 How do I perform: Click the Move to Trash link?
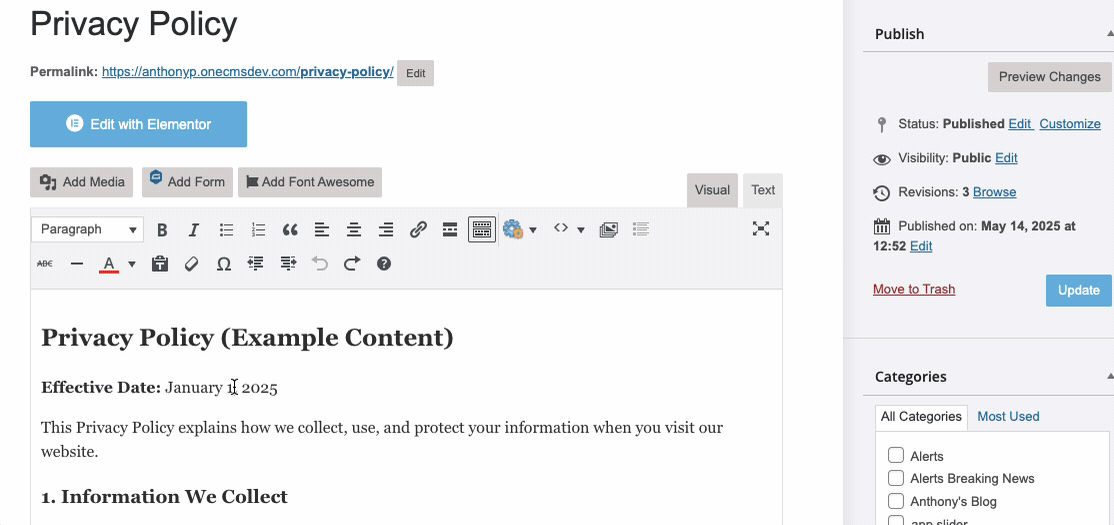pos(913,289)
